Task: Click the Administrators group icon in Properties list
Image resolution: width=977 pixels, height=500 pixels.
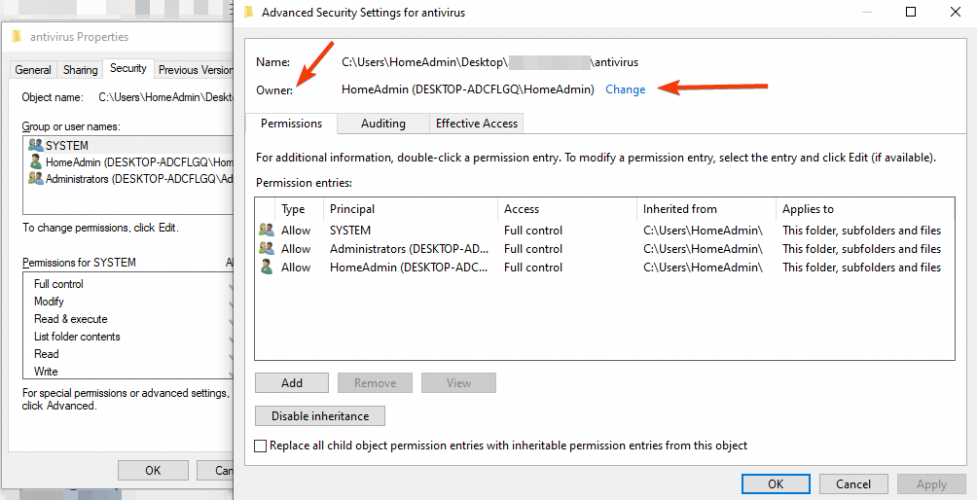Action: (x=36, y=179)
